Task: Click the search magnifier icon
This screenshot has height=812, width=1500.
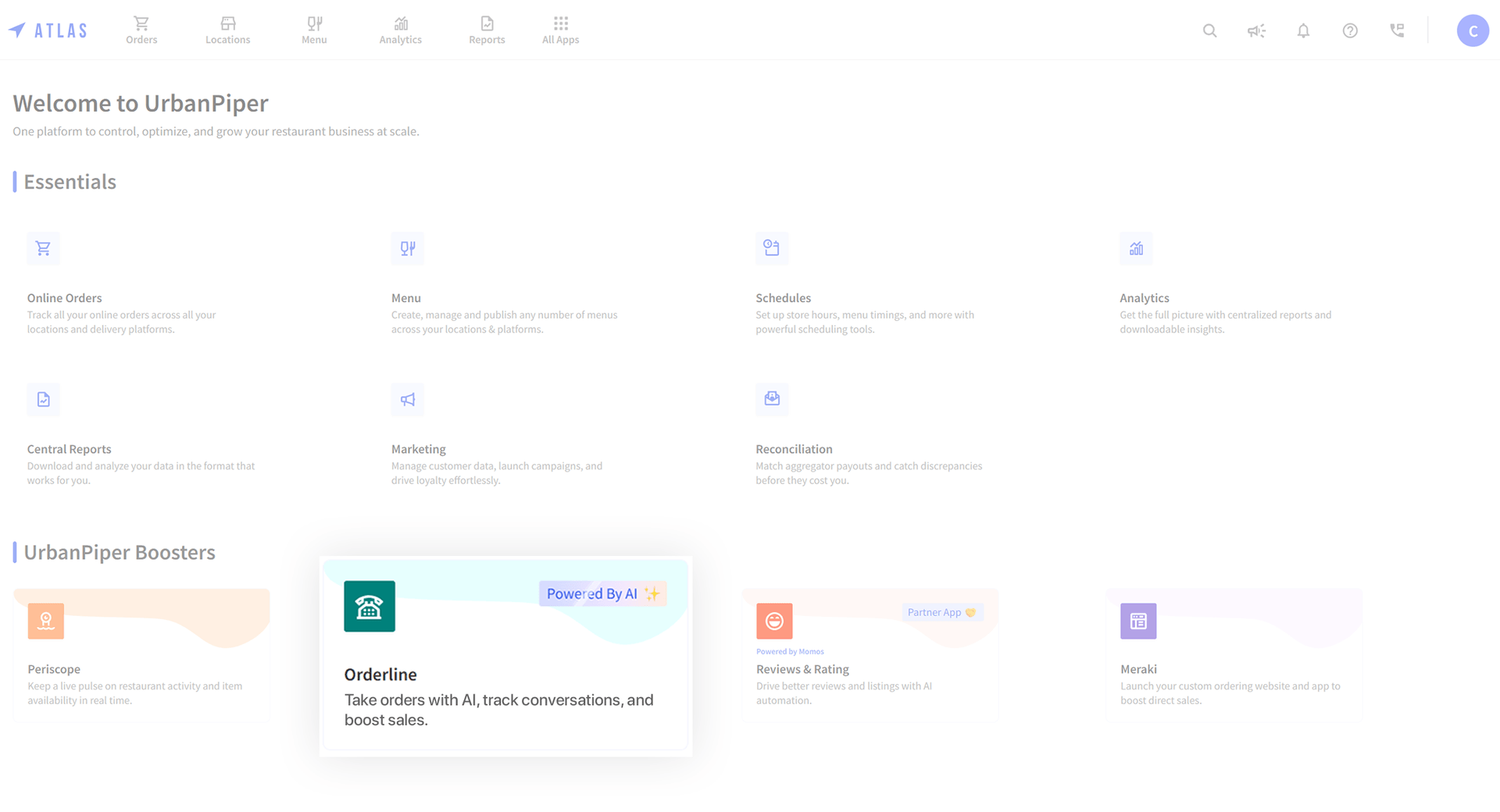Action: pos(1209,30)
